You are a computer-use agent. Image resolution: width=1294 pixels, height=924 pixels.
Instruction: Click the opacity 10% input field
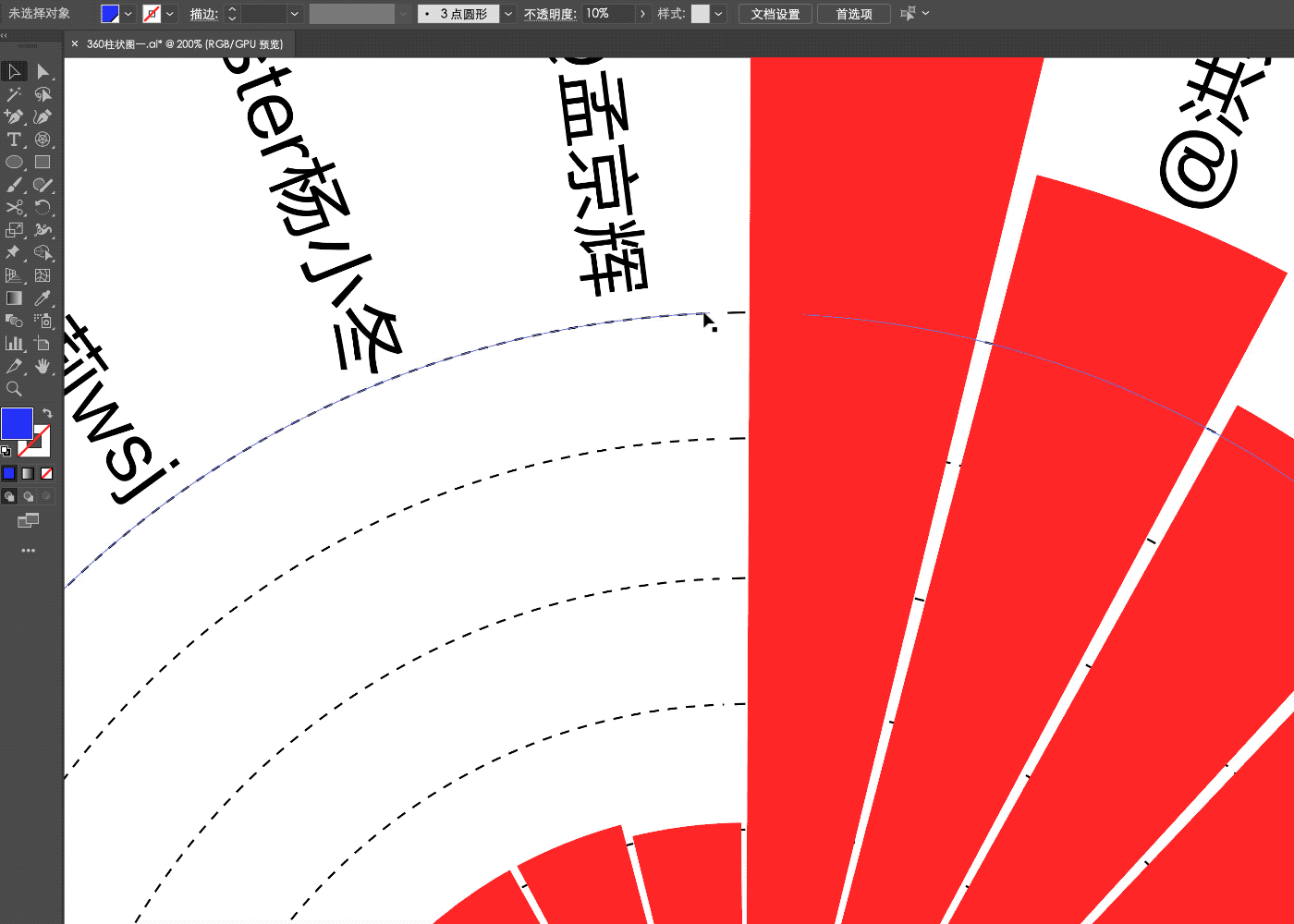[608, 14]
